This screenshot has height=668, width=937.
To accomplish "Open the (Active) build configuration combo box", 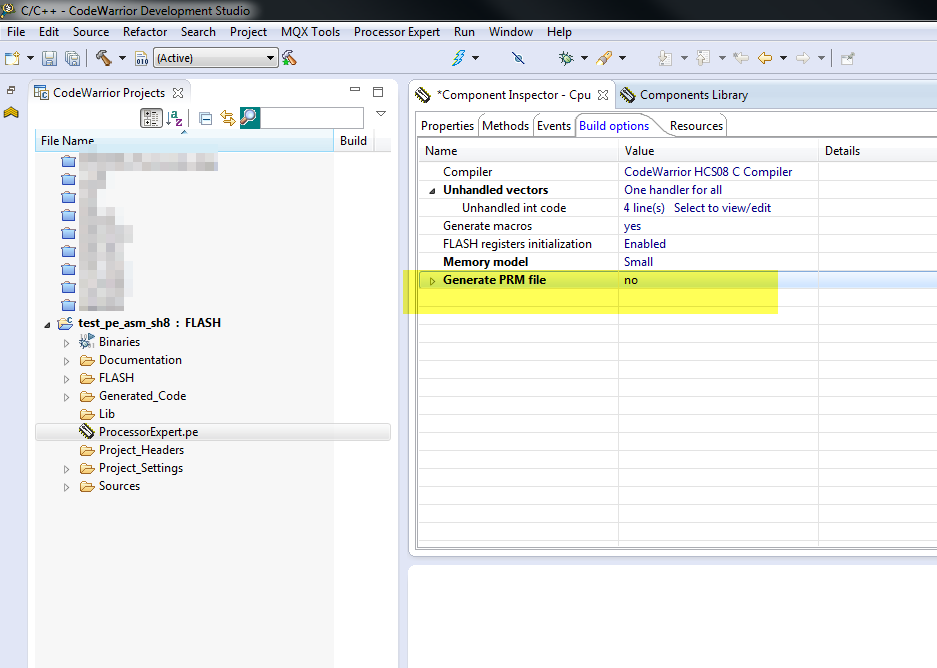I will coord(216,58).
